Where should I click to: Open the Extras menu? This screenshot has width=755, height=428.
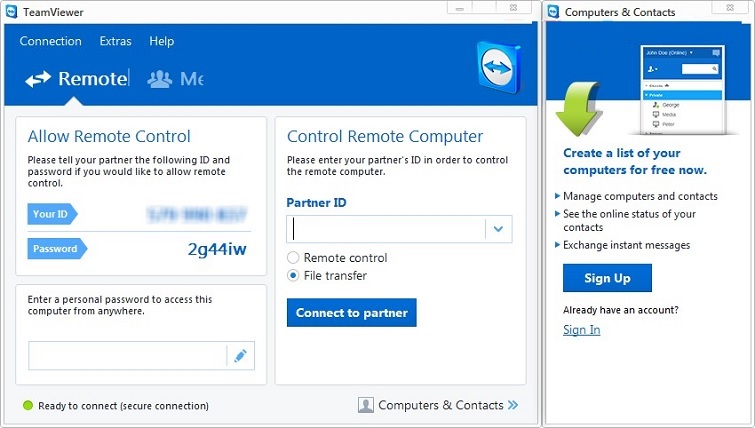click(x=116, y=41)
